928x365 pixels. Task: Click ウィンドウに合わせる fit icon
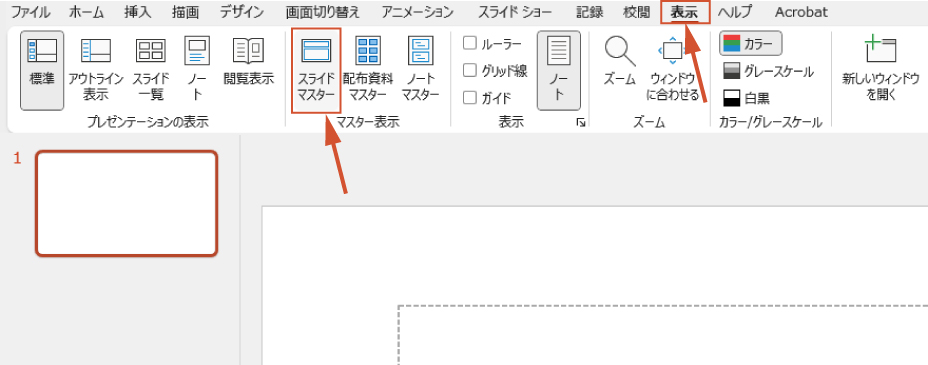[672, 51]
